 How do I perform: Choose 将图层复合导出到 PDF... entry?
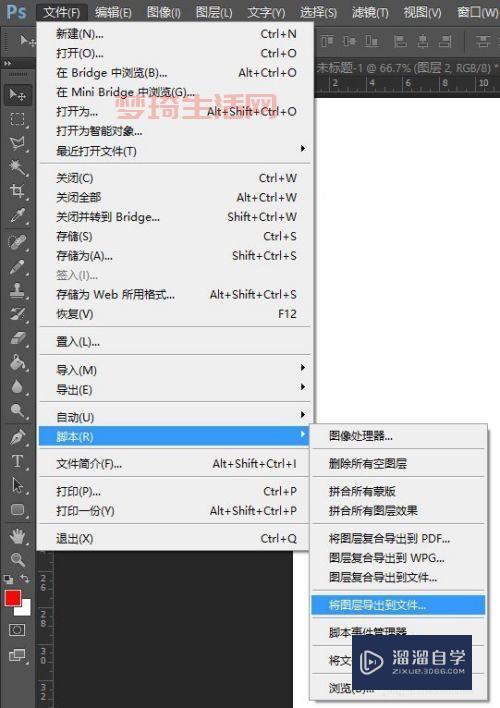click(398, 538)
